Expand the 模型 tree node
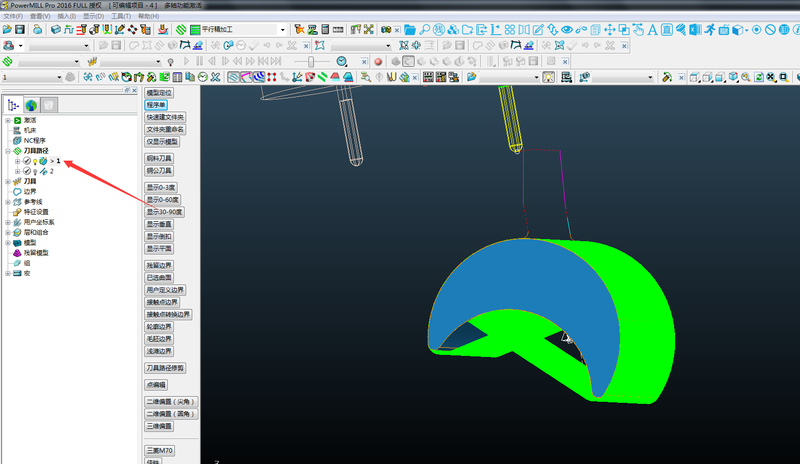800x464 pixels. coord(8,243)
